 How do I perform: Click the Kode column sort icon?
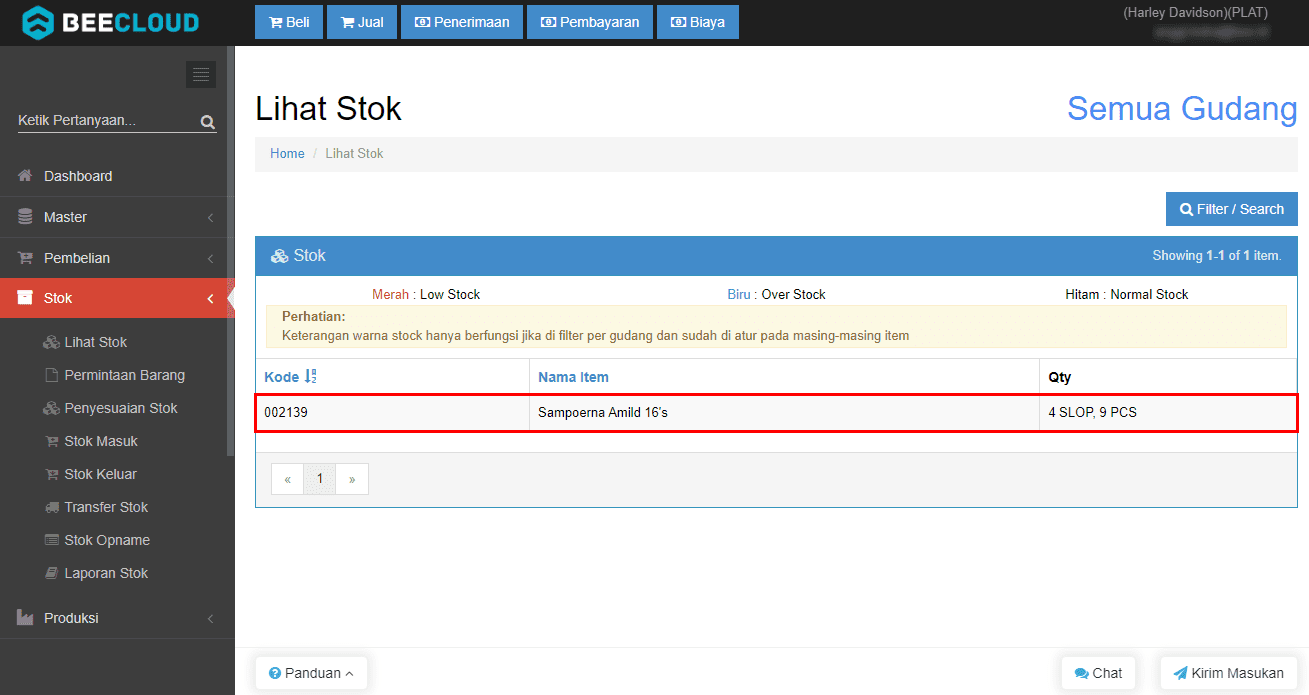coord(310,377)
